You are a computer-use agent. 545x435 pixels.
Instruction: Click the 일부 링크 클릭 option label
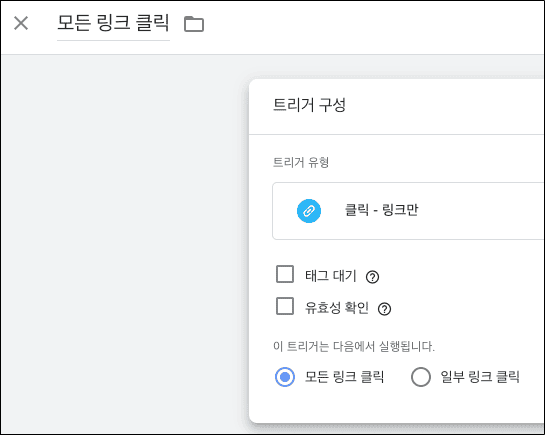(480, 377)
